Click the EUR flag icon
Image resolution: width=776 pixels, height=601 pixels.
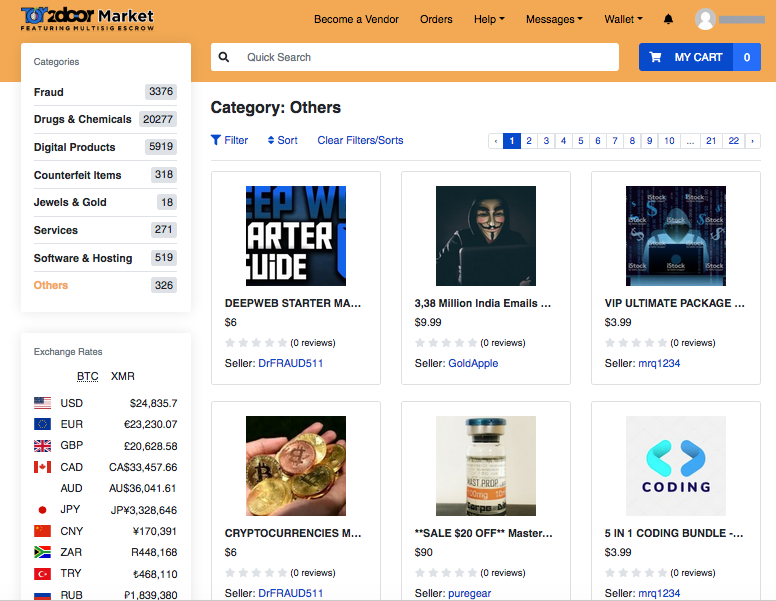click(x=43, y=424)
